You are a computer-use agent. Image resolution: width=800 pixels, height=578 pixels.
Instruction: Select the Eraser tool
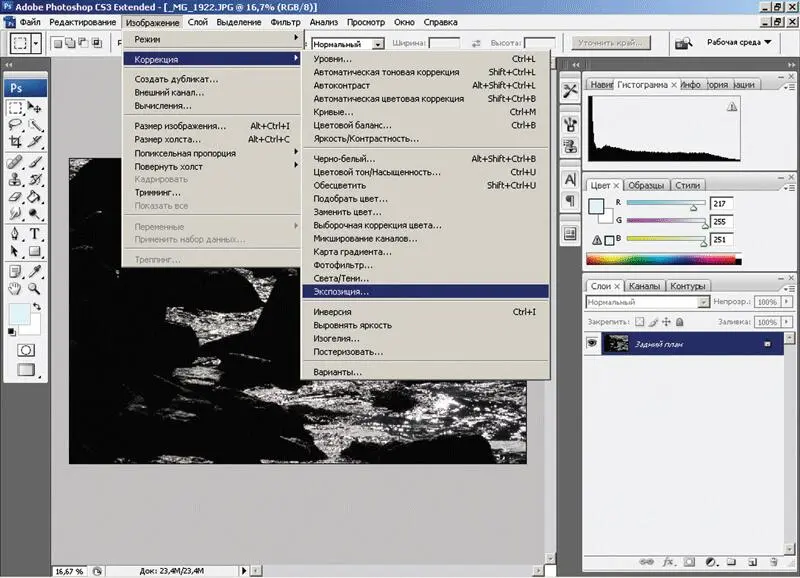[x=15, y=197]
